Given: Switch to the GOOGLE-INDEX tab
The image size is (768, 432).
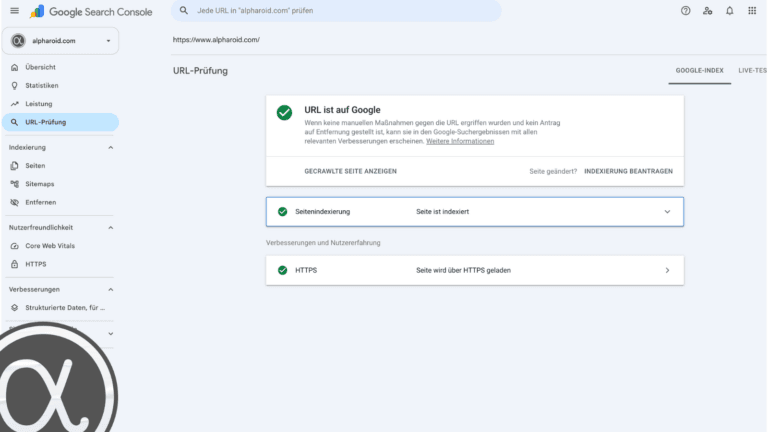Looking at the screenshot, I should [x=699, y=71].
